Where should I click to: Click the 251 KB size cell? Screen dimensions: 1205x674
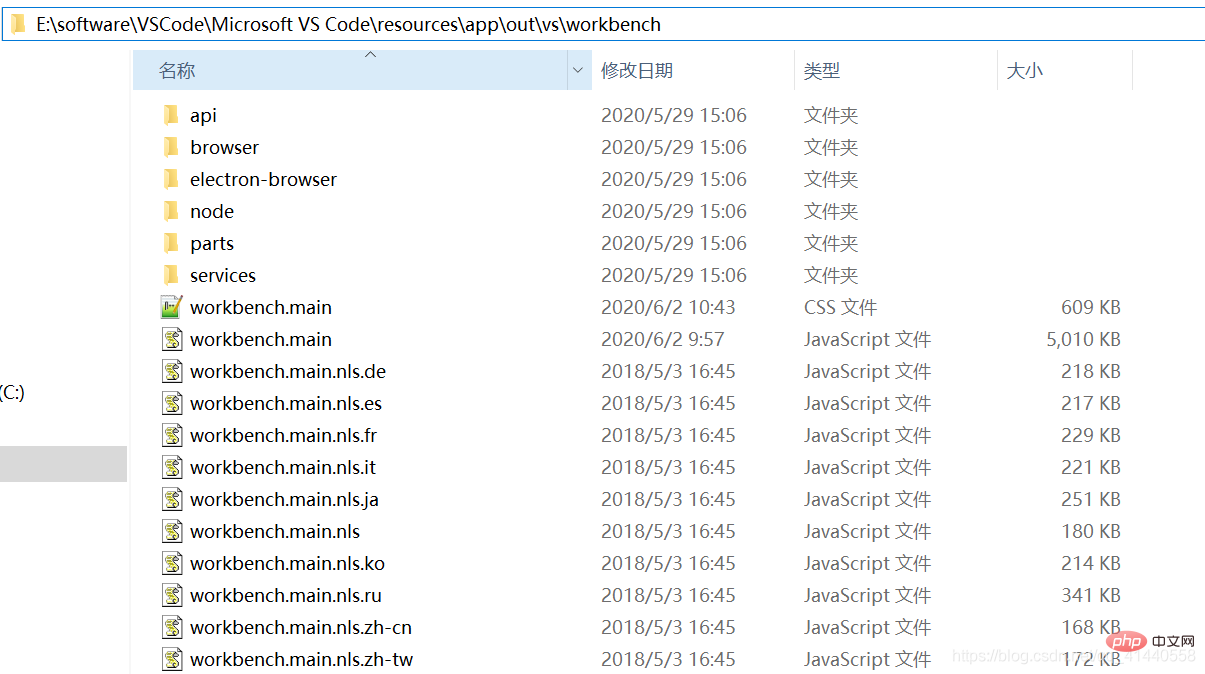point(1091,499)
